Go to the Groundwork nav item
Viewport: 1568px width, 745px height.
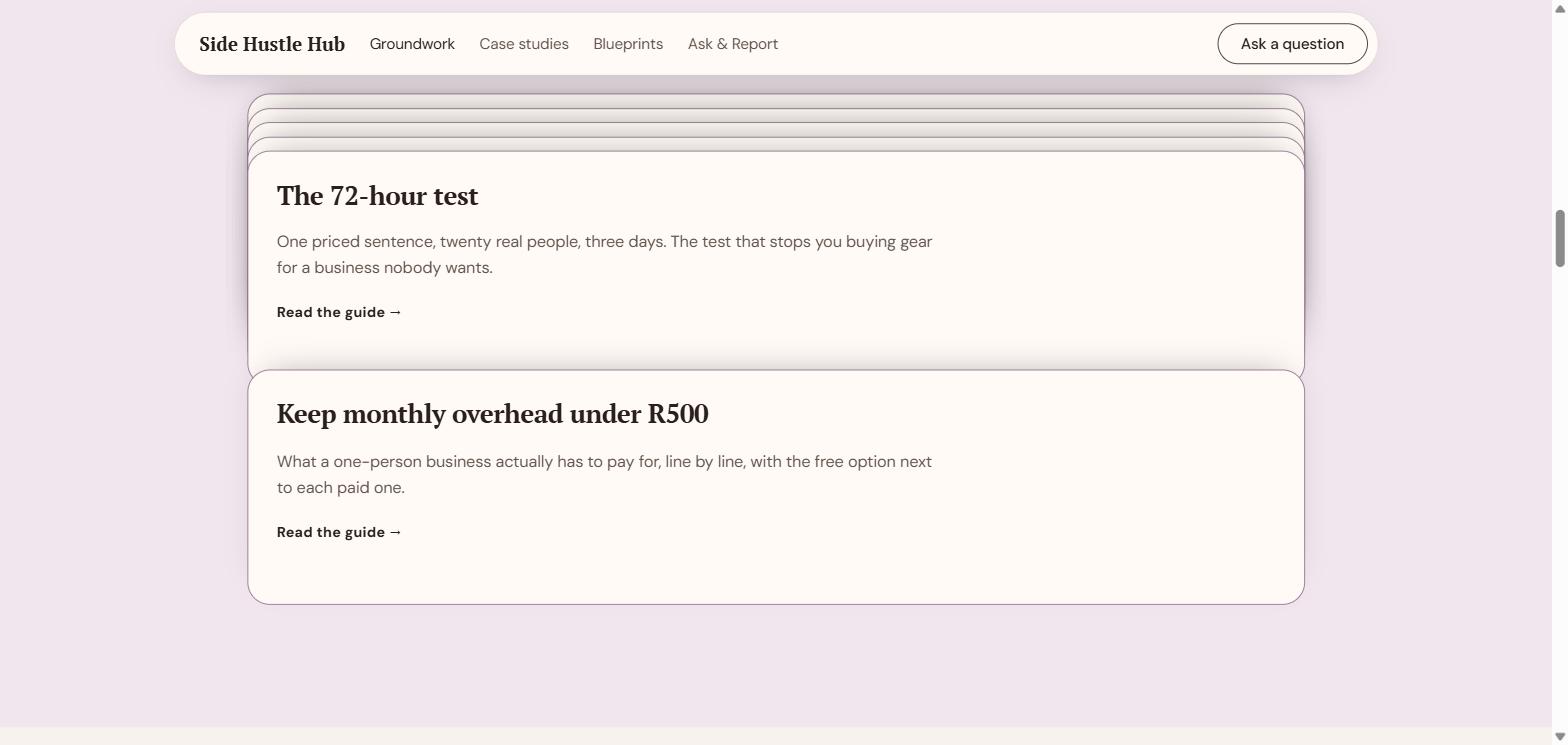click(x=412, y=44)
